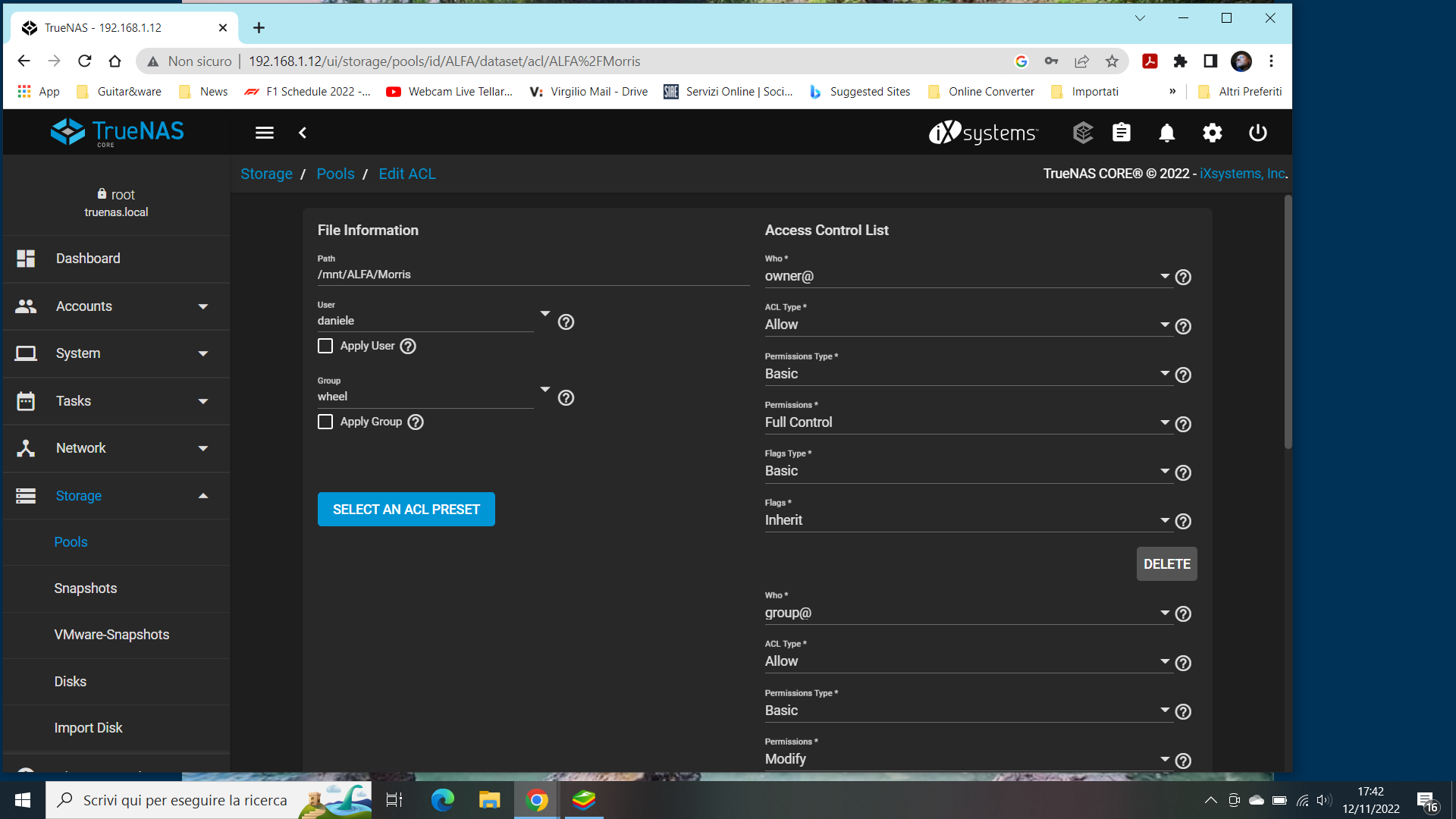Click the power icon in the header
1456x819 pixels.
click(x=1257, y=133)
